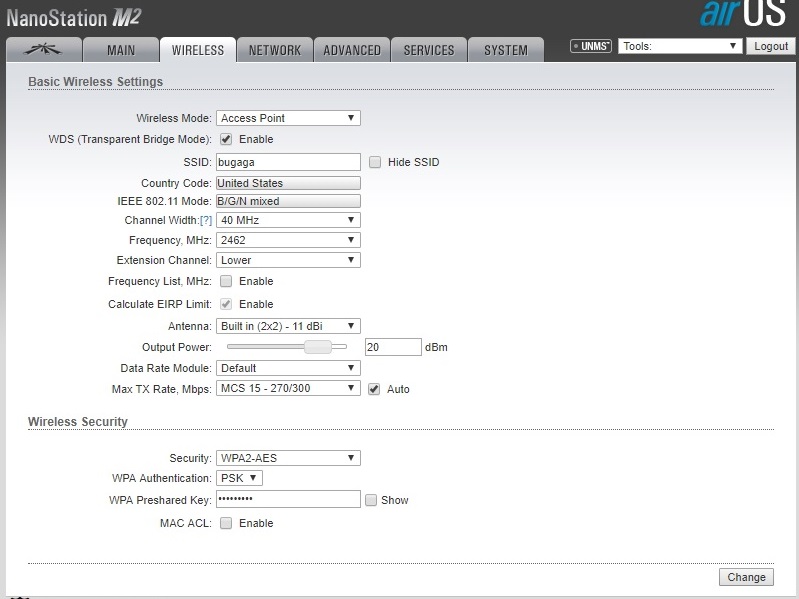Image resolution: width=799 pixels, height=599 pixels.
Task: Go to the NETWORK tab
Action: [275, 49]
